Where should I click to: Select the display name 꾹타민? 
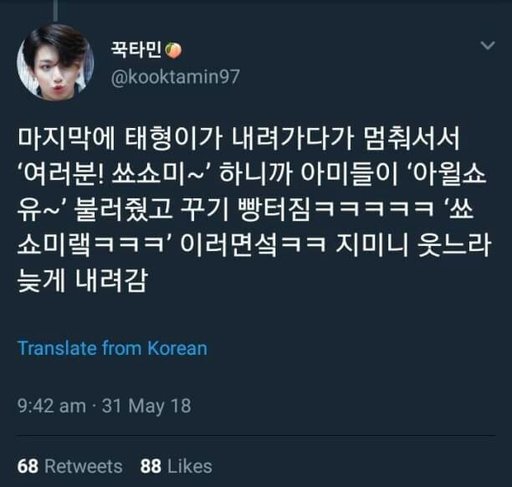pyautogui.click(x=136, y=51)
